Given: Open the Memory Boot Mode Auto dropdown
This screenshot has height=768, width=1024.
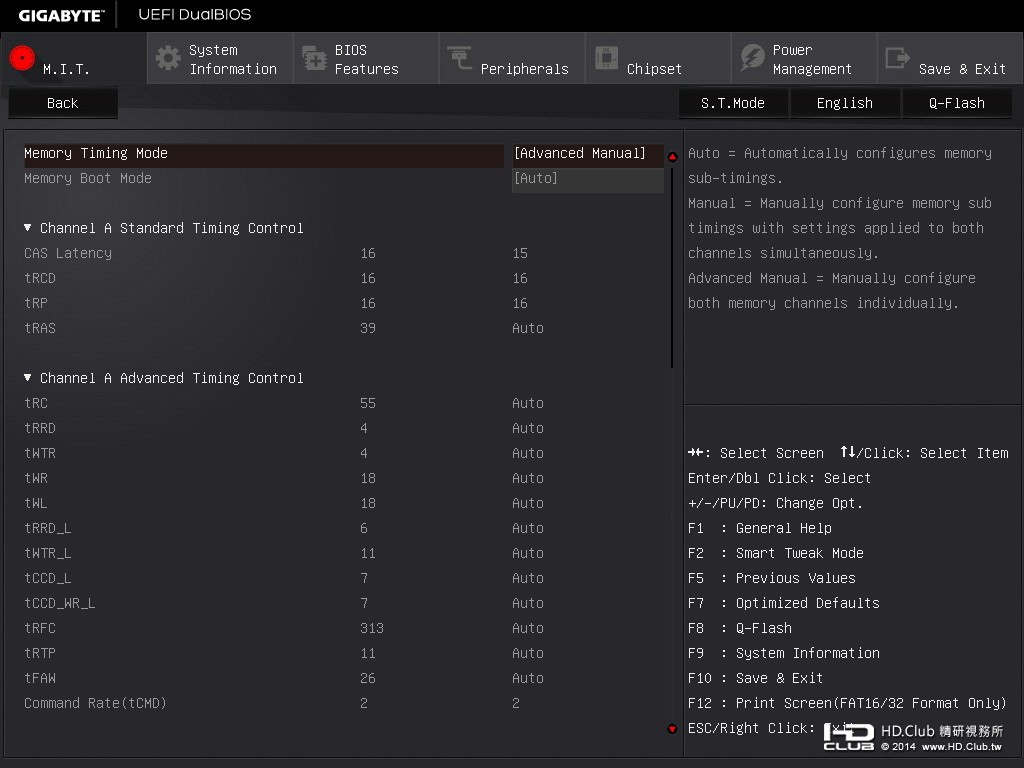Looking at the screenshot, I should tap(588, 178).
